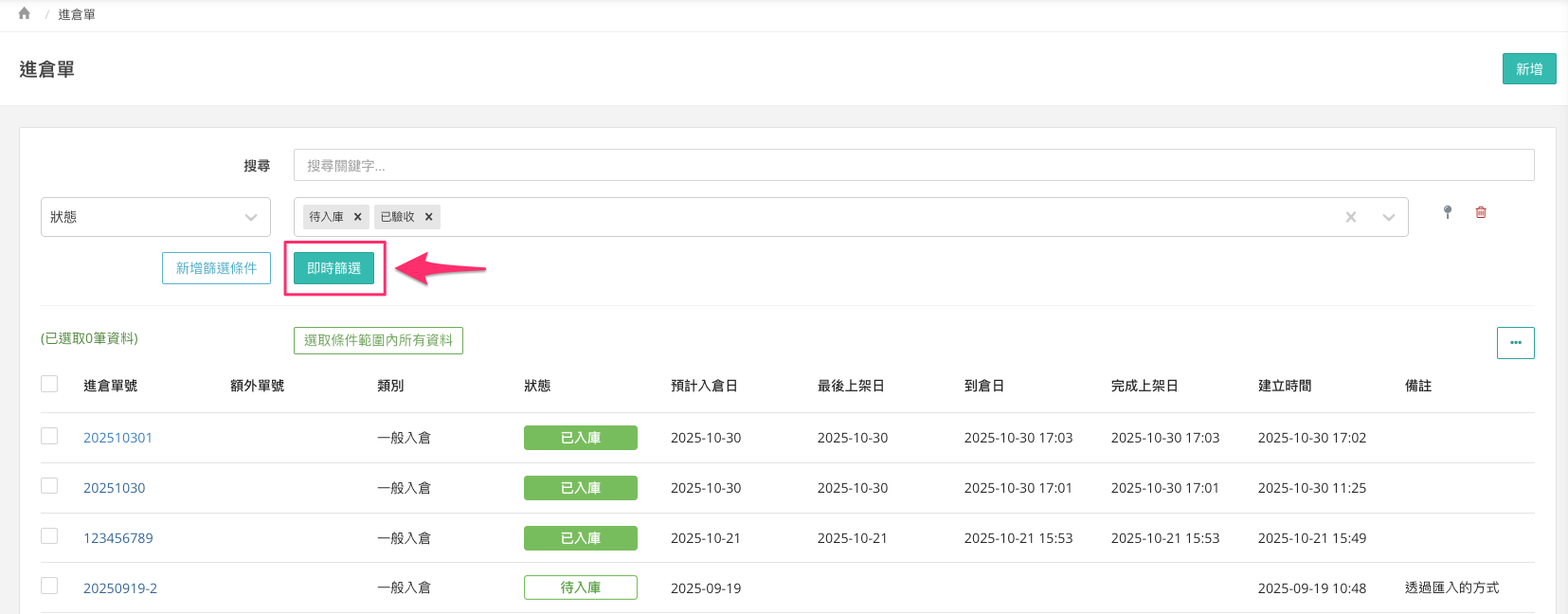The width and height of the screenshot is (1568, 614).
Task: Remove the 待入庫 filter tag
Action: [x=357, y=217]
